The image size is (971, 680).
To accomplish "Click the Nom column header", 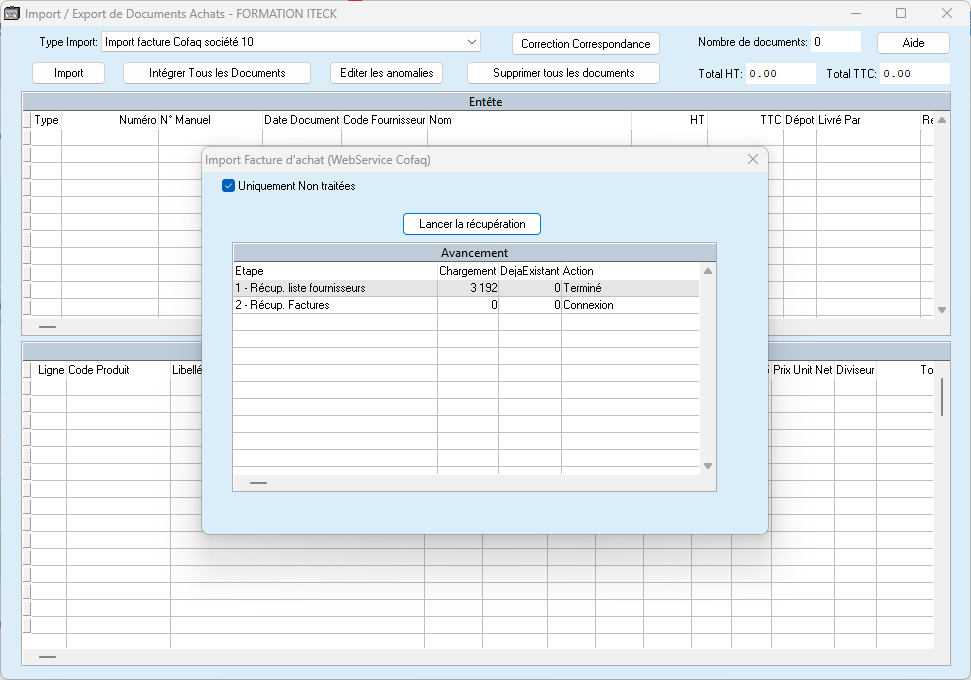I will click(529, 120).
